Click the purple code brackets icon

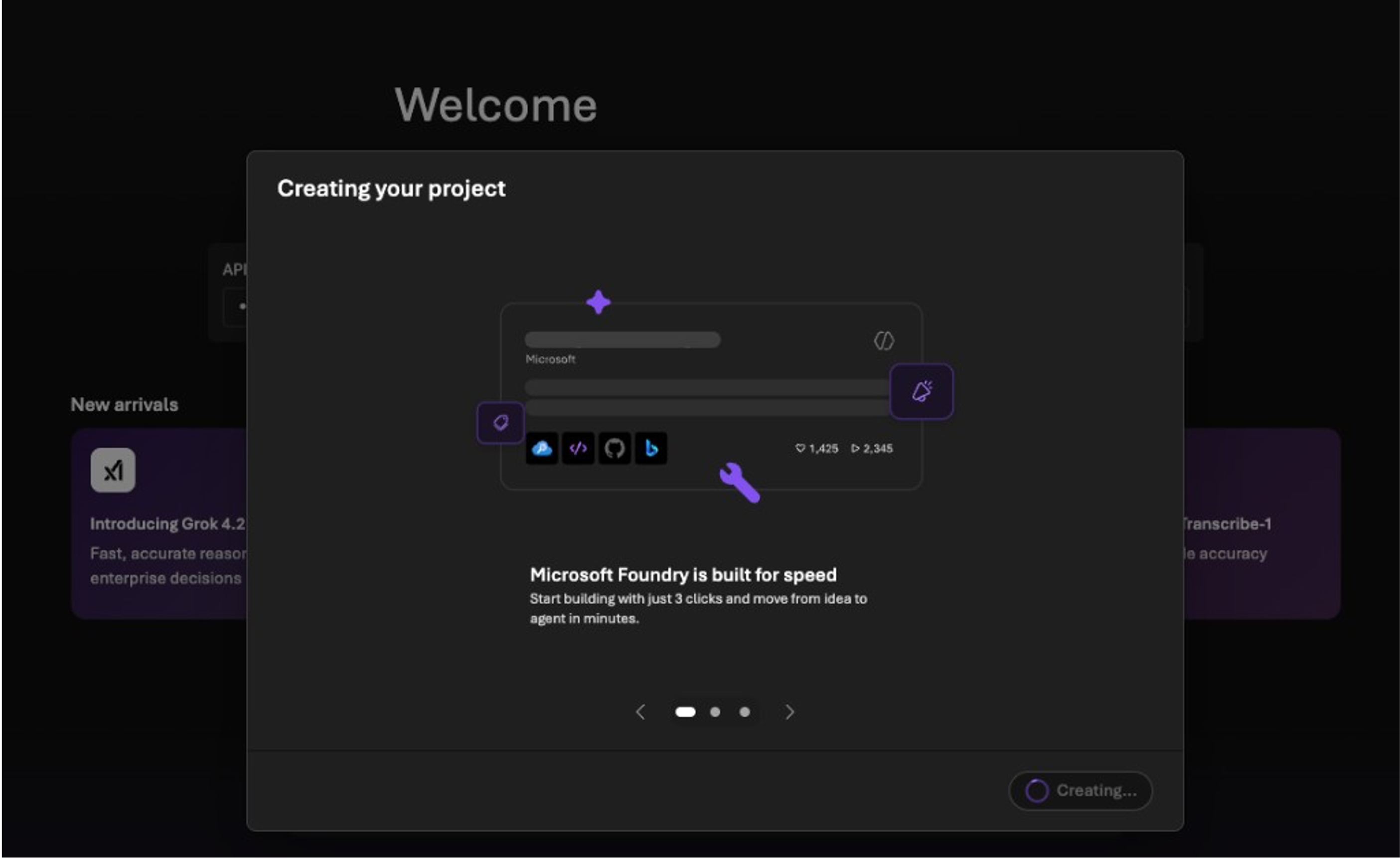click(x=578, y=449)
